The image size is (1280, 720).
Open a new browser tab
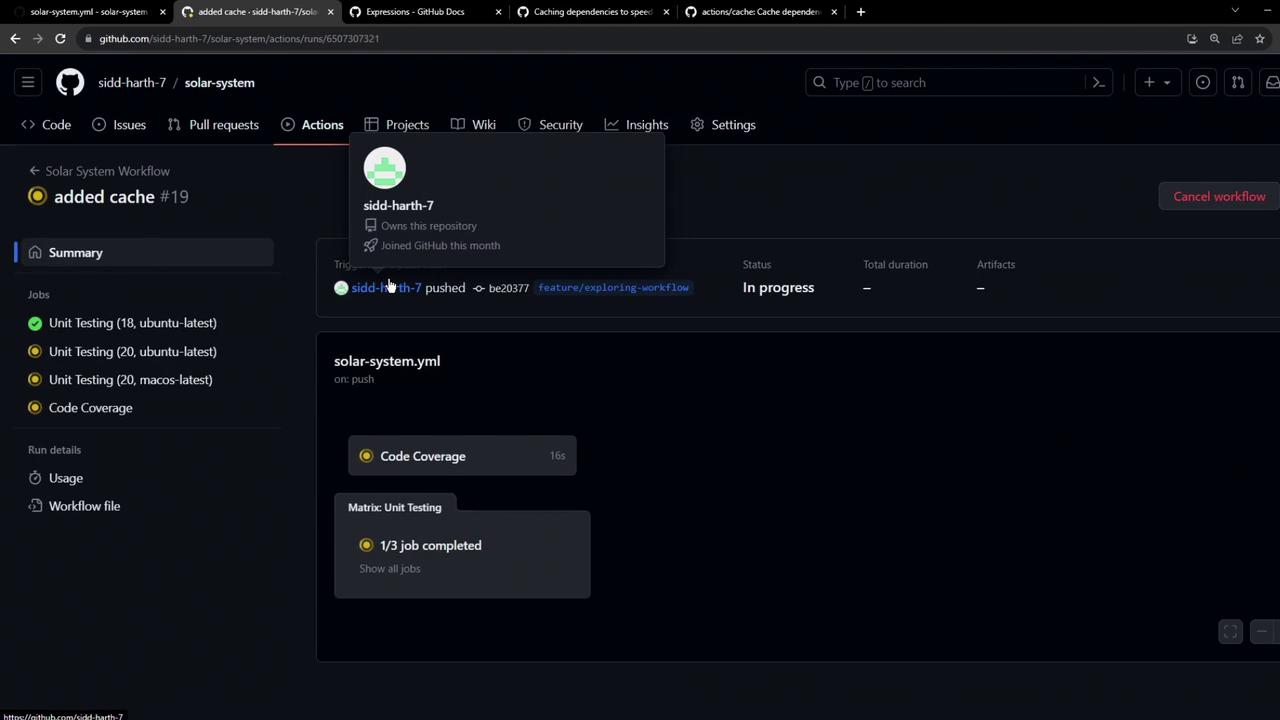860,12
